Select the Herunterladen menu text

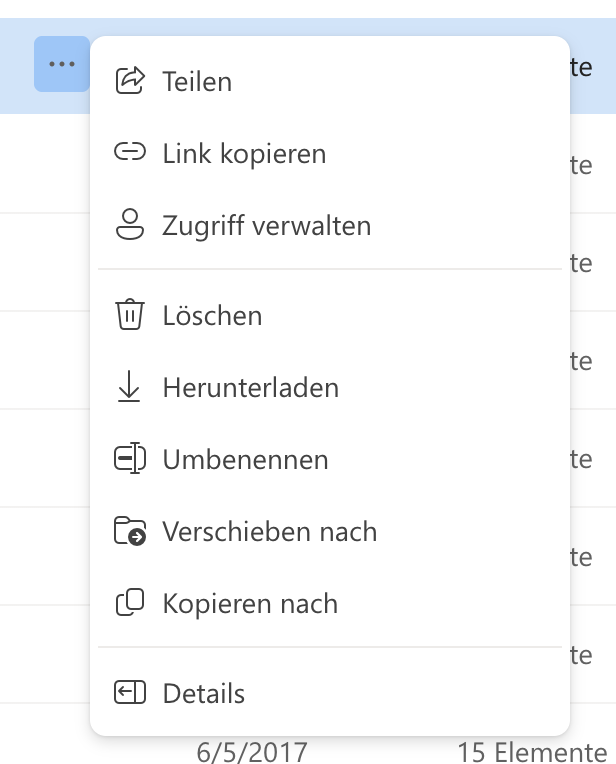[251, 388]
